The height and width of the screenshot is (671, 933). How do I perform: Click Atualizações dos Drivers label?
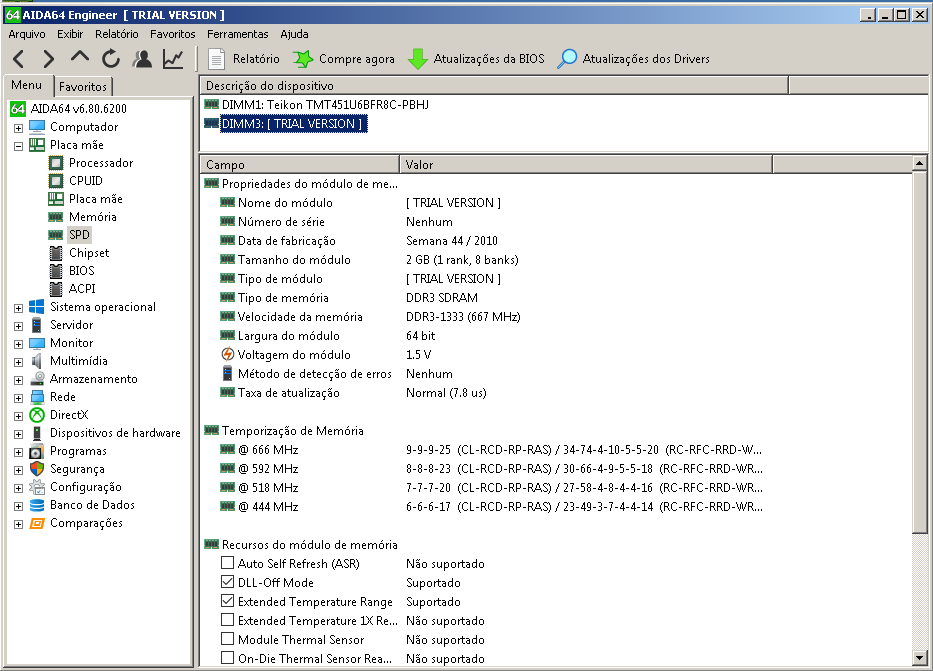(x=646, y=59)
